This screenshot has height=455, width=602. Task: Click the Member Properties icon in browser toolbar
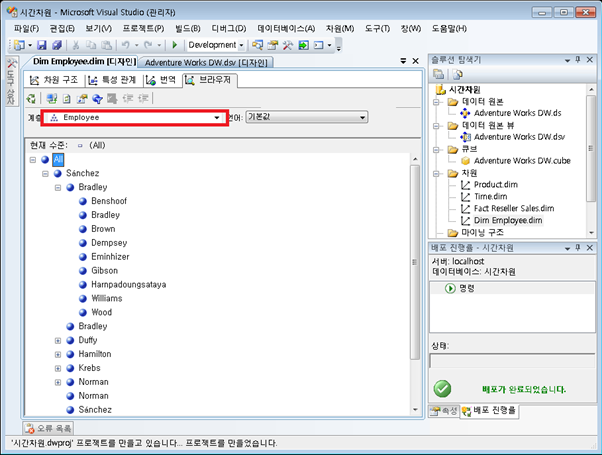pyautogui.click(x=82, y=99)
